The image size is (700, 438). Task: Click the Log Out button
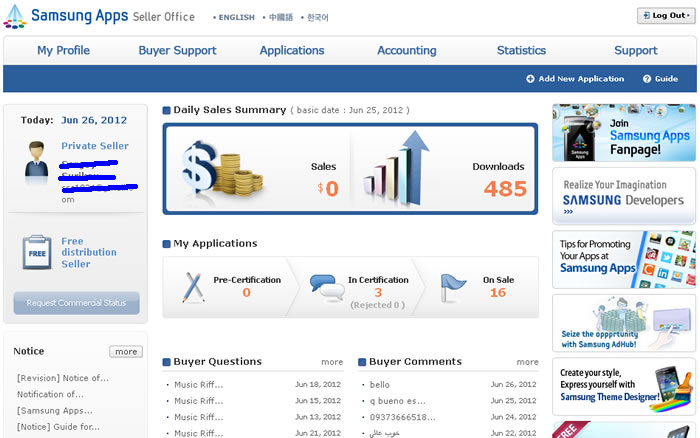coord(666,16)
